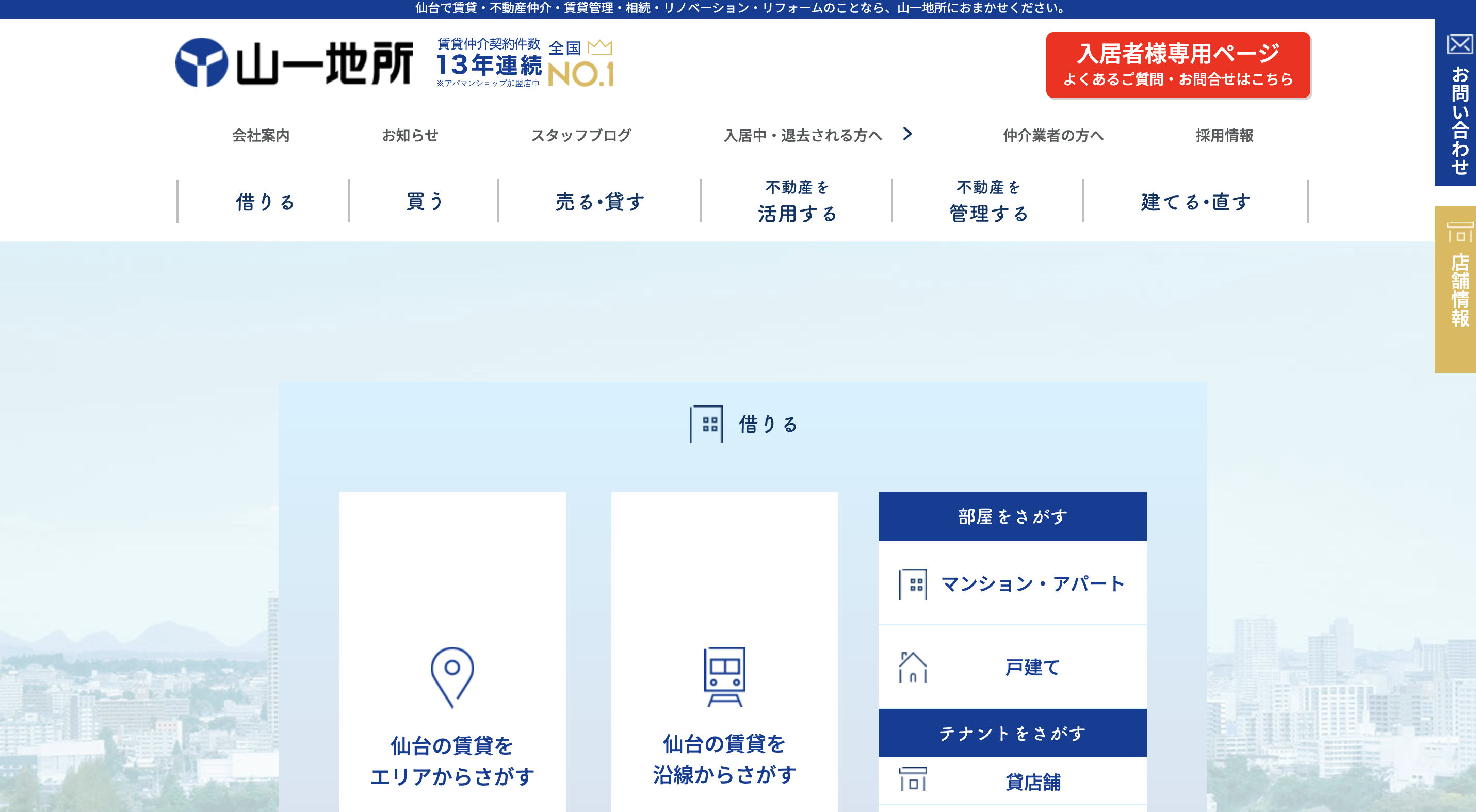This screenshot has width=1476, height=812.
Task: Click the map pin icon in area card
Action: pyautogui.click(x=452, y=677)
